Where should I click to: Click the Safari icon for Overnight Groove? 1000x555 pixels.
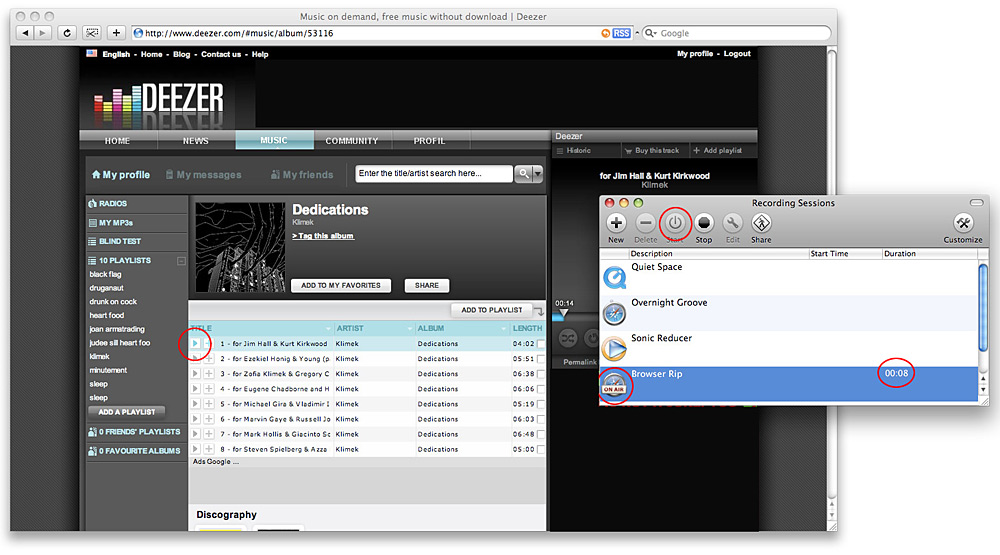click(614, 313)
